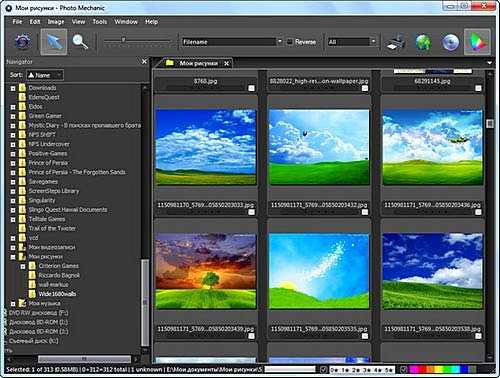This screenshot has width=500, height=378.
Task: Tick checkbox of image ending 05850203432.jpg
Action: click(x=365, y=212)
